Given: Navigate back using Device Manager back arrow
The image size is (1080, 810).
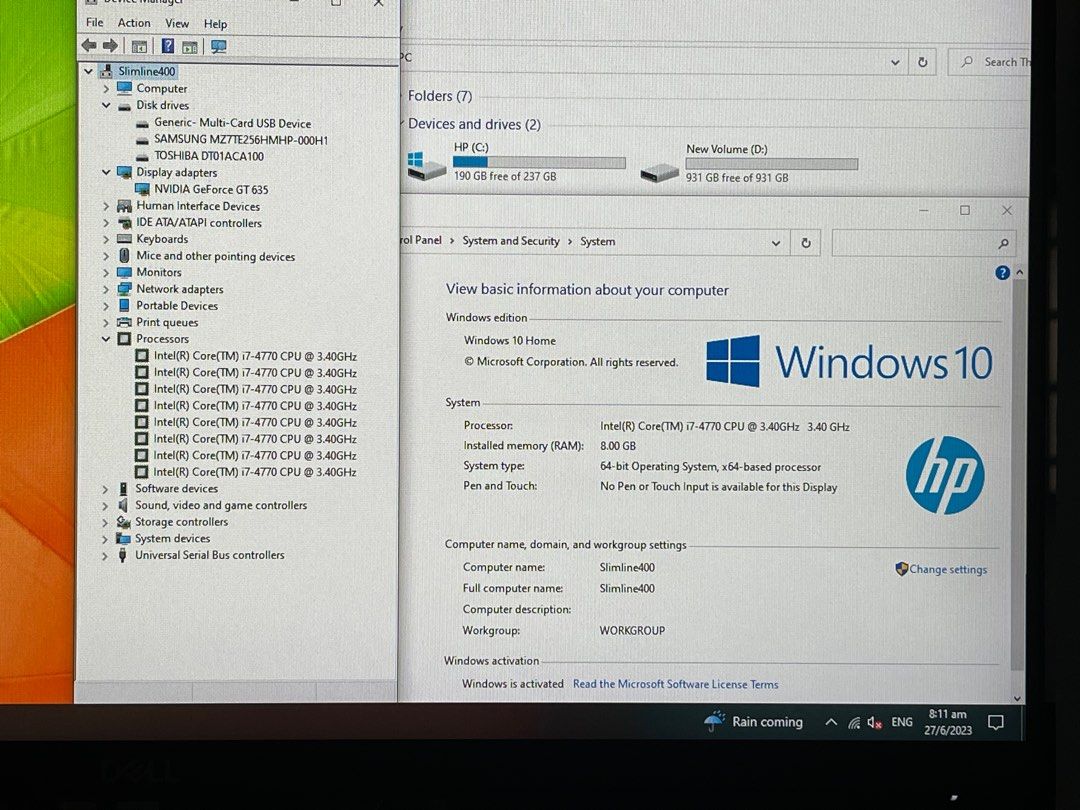Looking at the screenshot, I should [x=89, y=45].
